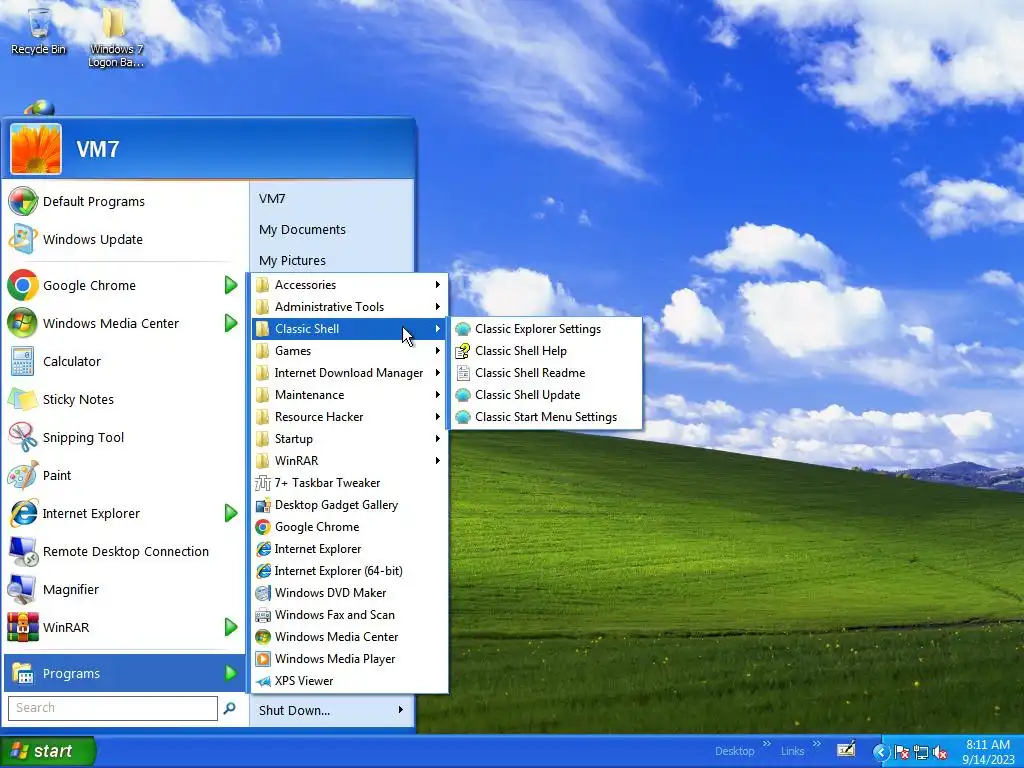Open Sticky Notes

click(x=124, y=399)
